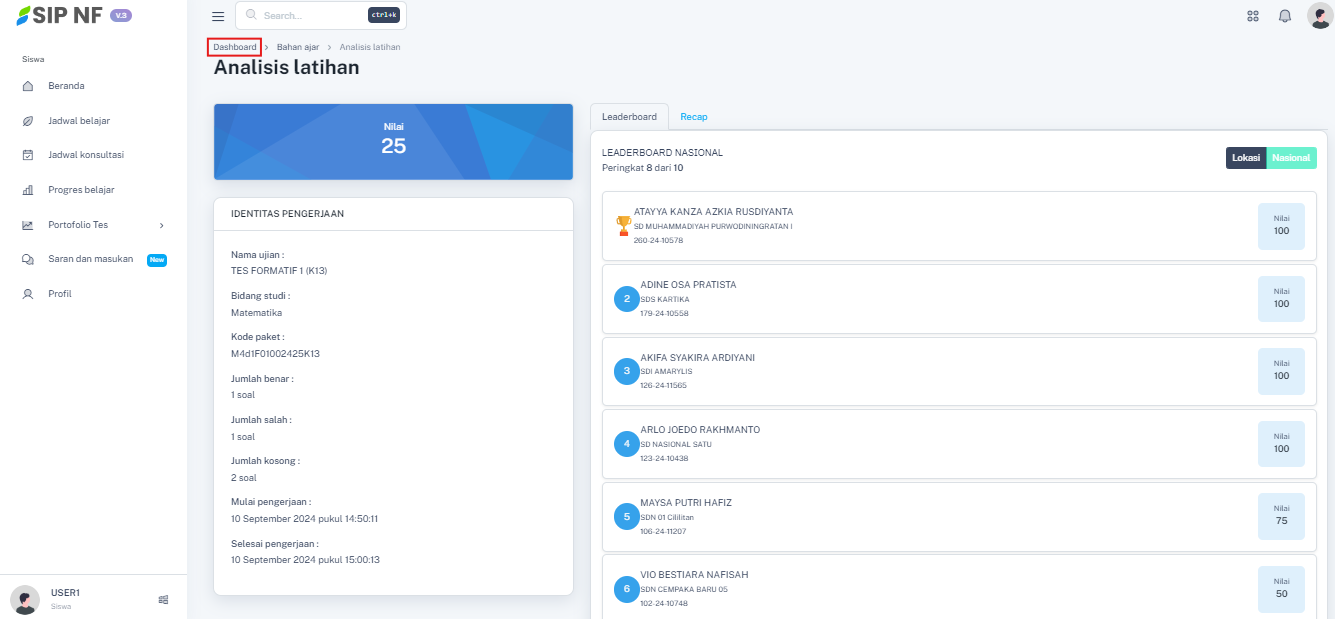
Task: Click the hamburger menu icon
Action: coord(218,16)
